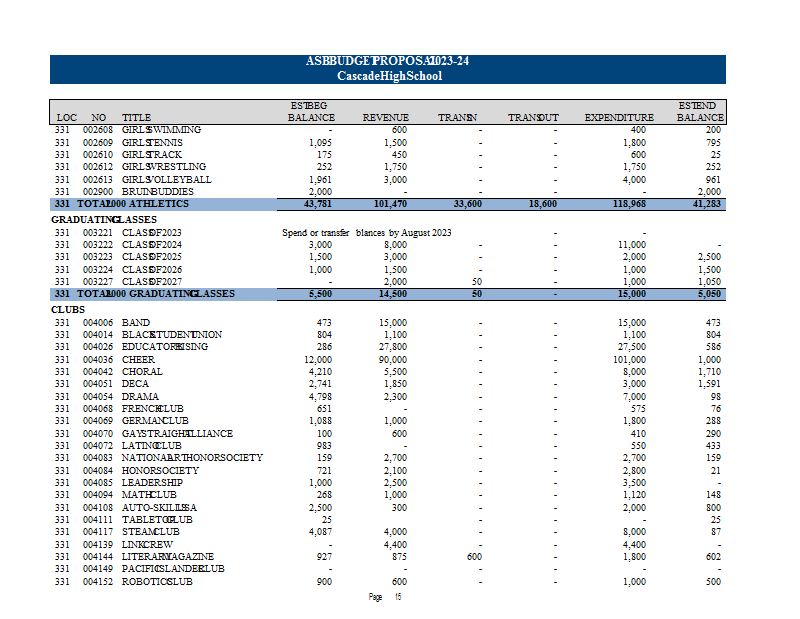Select the GIRLS TRACK row title
Viewport: 800px width, 619px height.
point(152,155)
